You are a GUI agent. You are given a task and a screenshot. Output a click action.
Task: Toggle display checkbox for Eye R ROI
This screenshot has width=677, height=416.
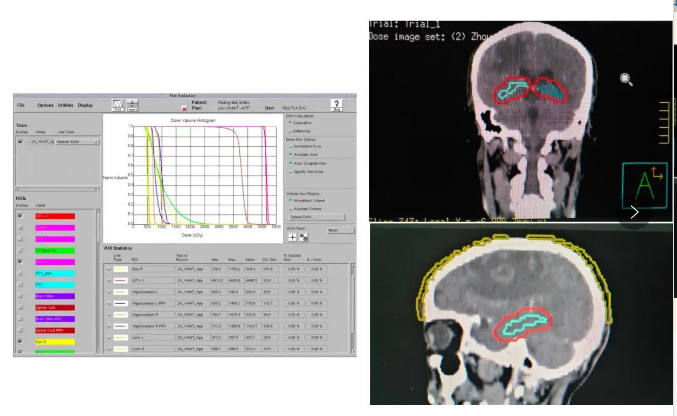[x=20, y=340]
